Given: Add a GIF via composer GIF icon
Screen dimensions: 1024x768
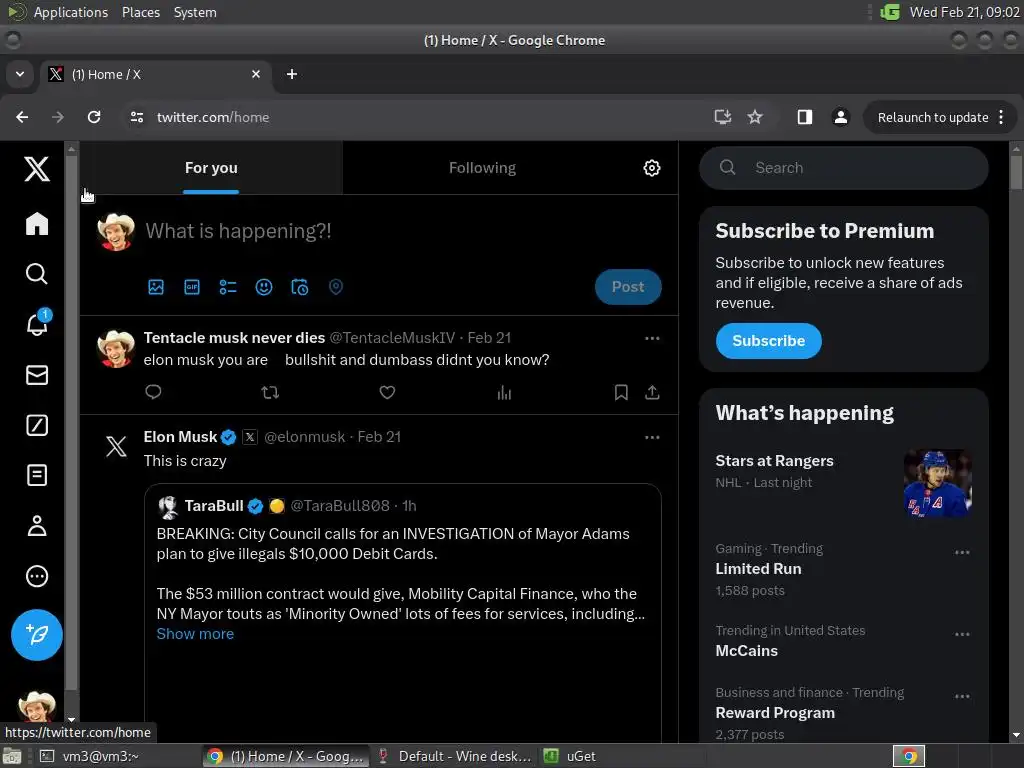Looking at the screenshot, I should 192,287.
